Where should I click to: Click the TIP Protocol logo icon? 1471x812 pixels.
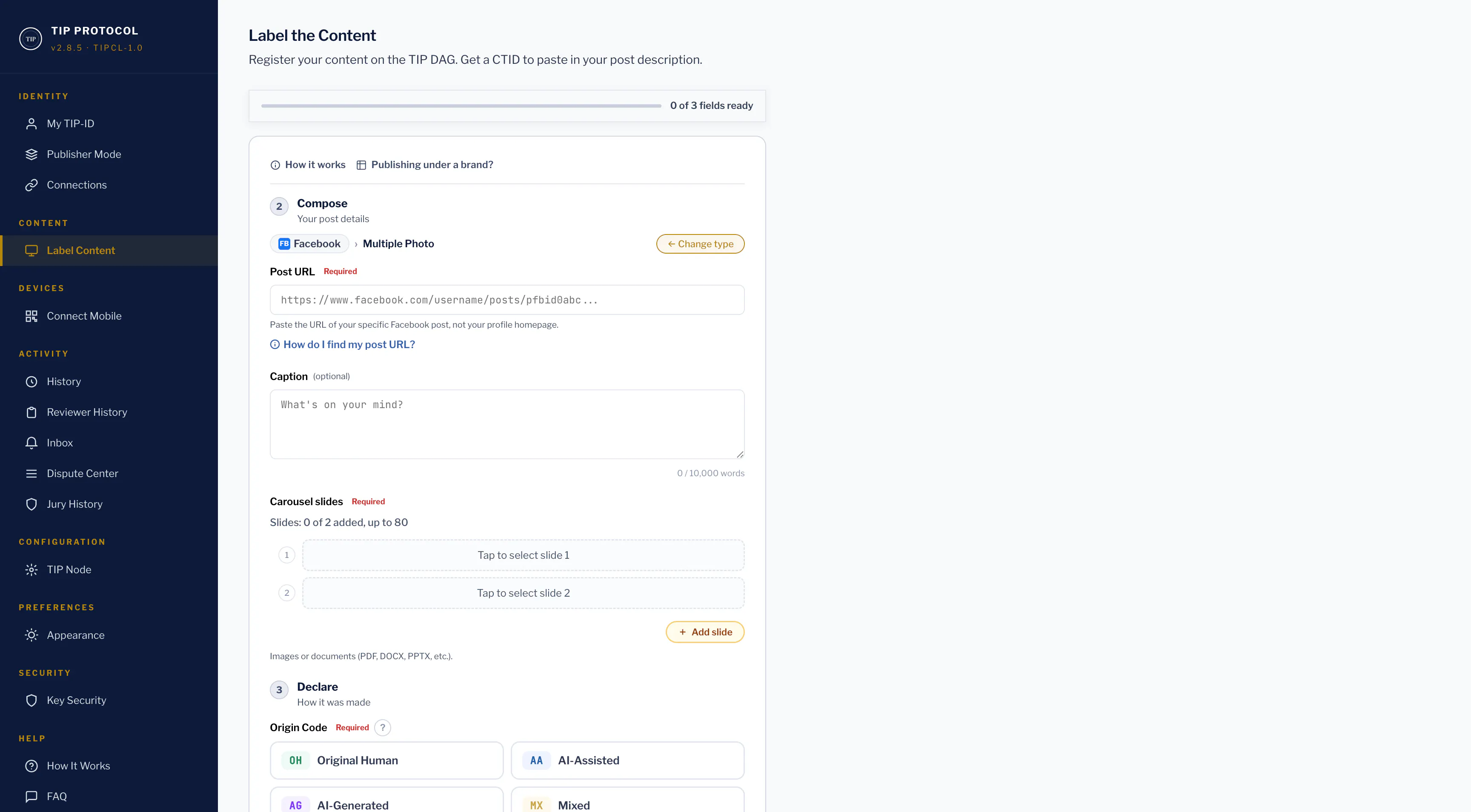[30, 39]
